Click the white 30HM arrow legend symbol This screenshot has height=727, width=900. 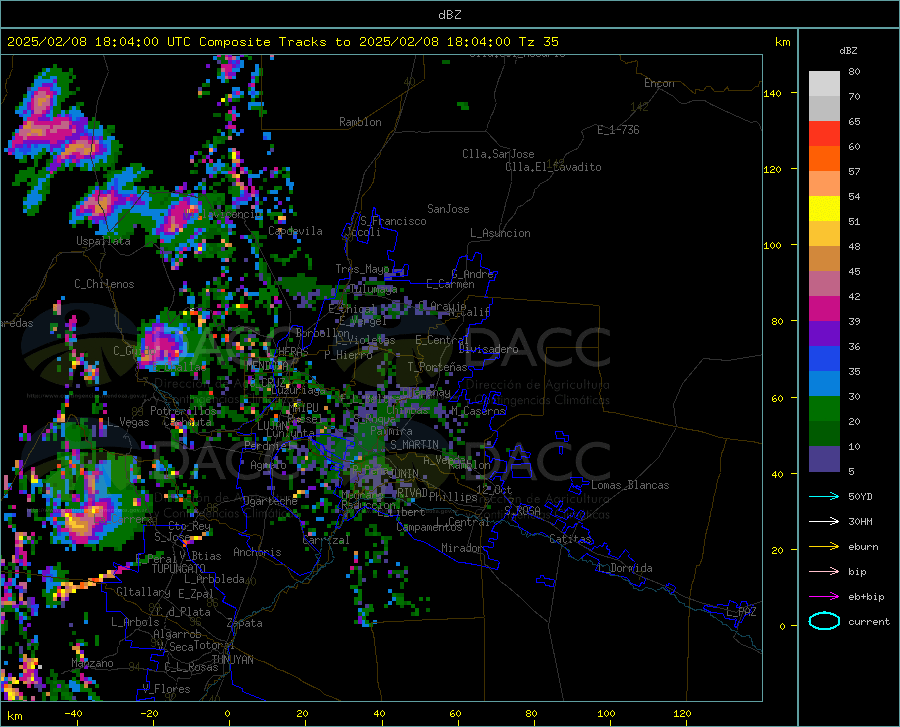pos(824,522)
